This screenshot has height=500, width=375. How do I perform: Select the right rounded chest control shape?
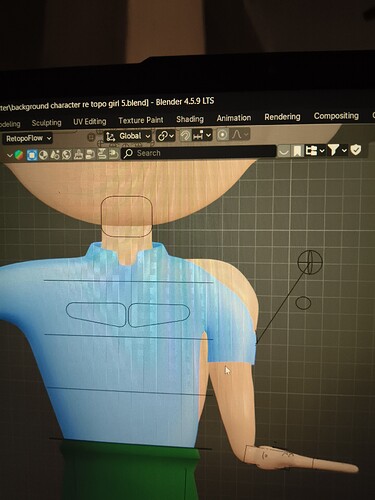coord(159,315)
